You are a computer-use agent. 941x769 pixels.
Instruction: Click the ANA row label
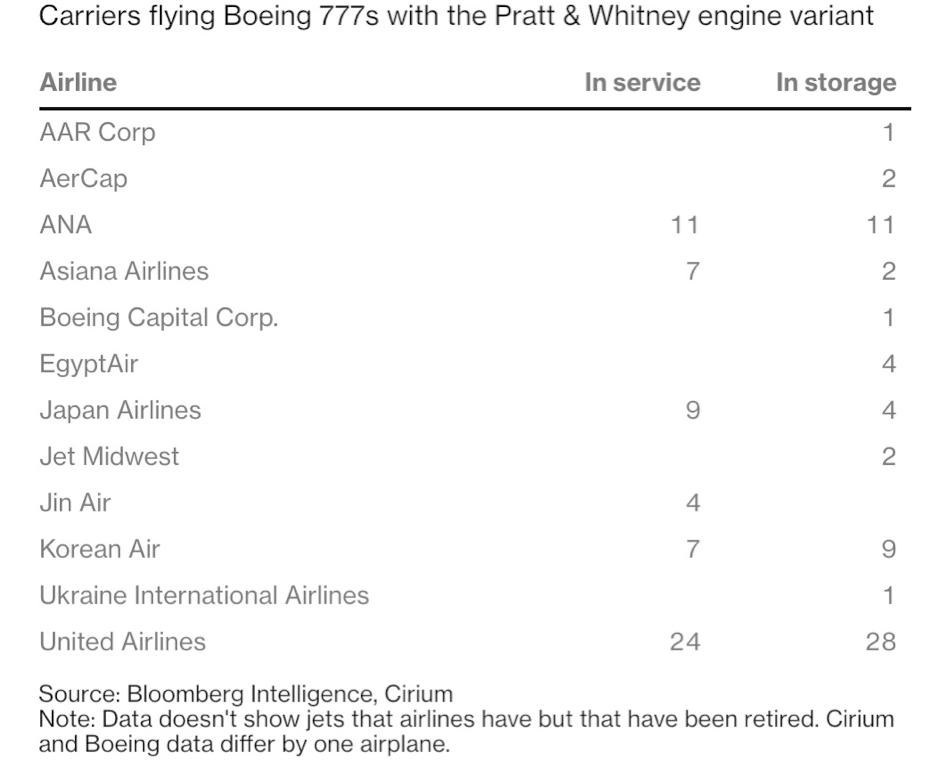(x=65, y=225)
